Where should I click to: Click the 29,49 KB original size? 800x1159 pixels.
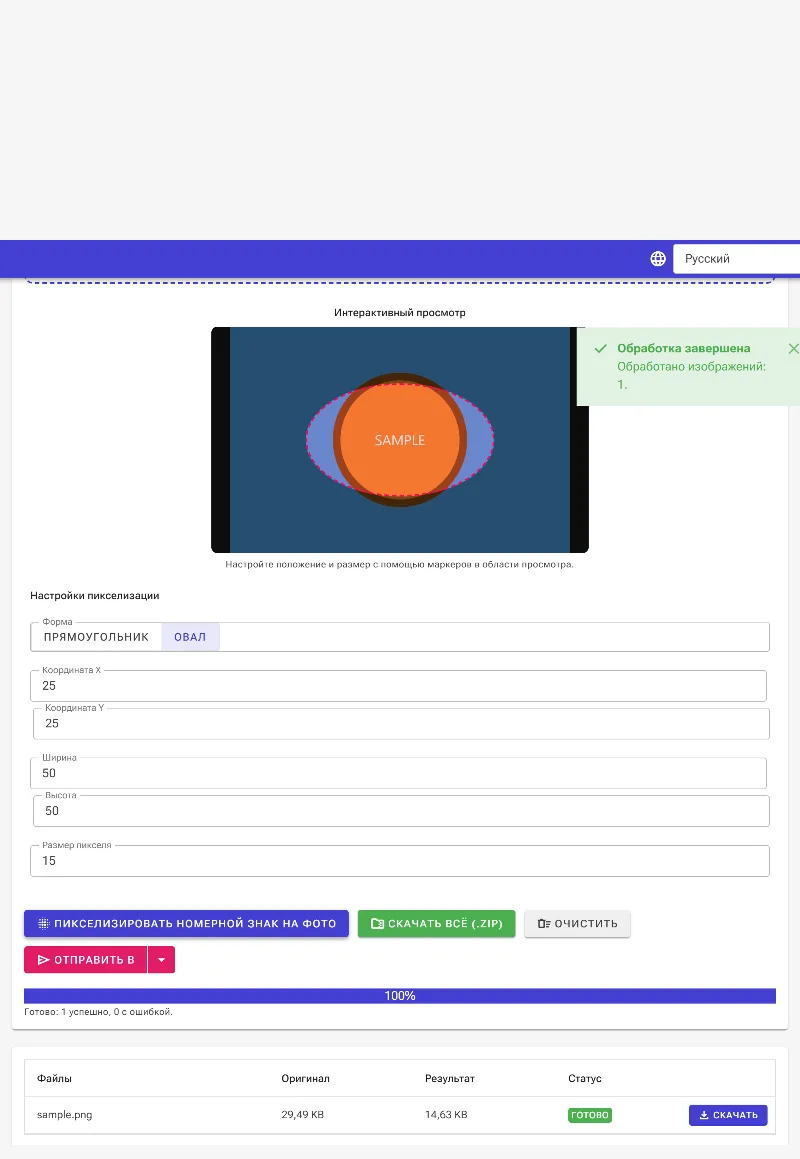[x=302, y=1115]
